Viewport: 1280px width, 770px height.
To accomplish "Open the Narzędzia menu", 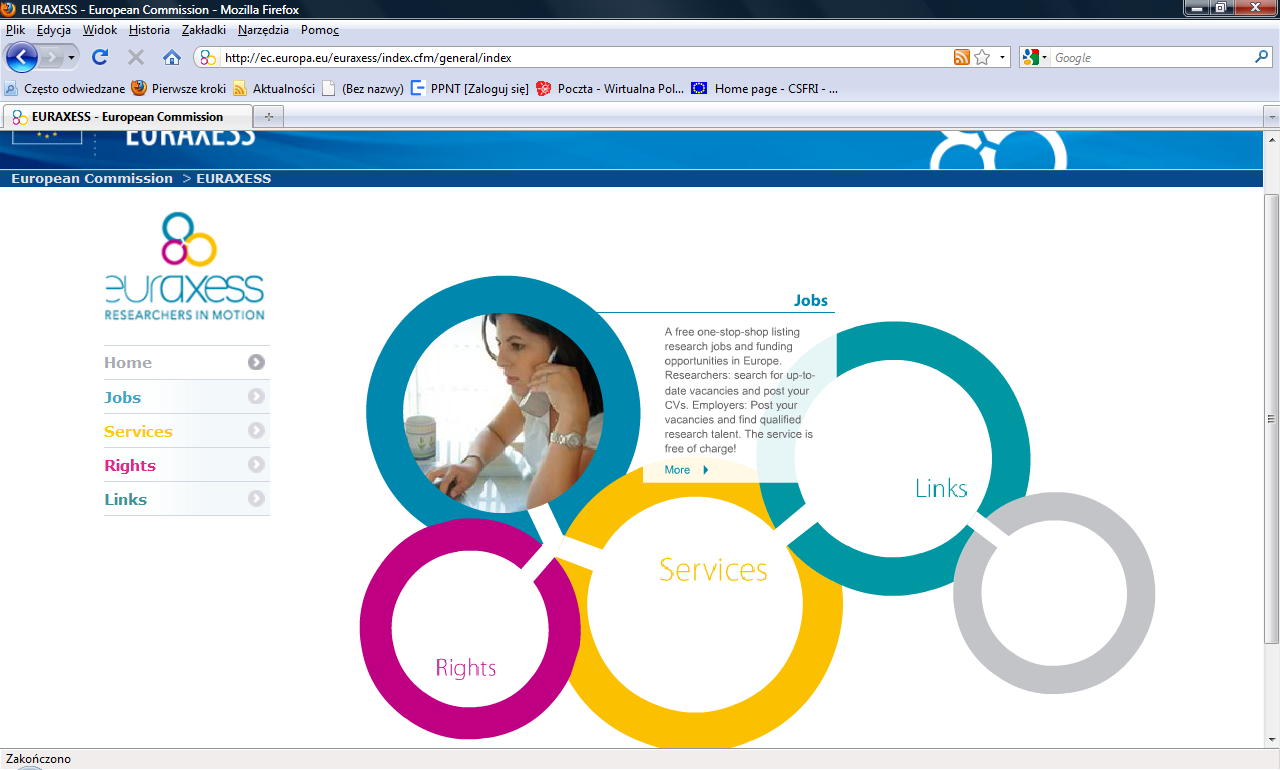I will click(x=265, y=30).
